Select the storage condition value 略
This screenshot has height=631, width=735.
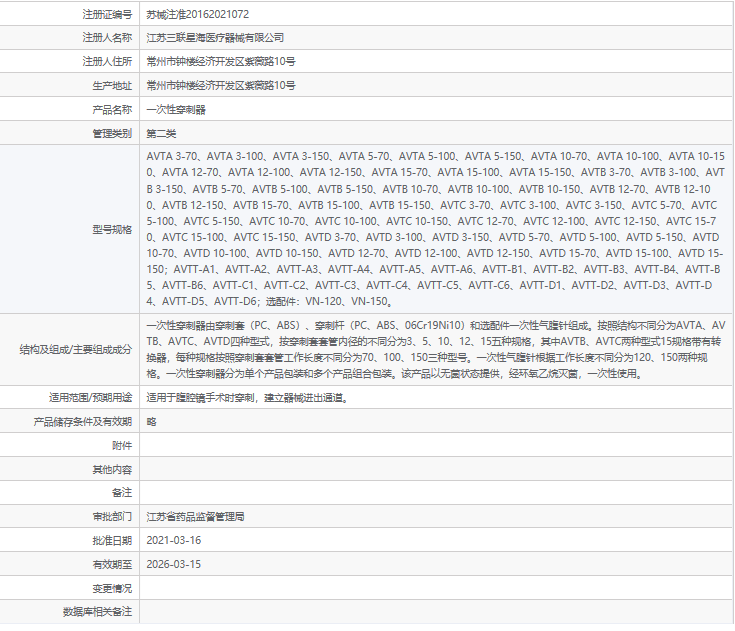pos(151,422)
